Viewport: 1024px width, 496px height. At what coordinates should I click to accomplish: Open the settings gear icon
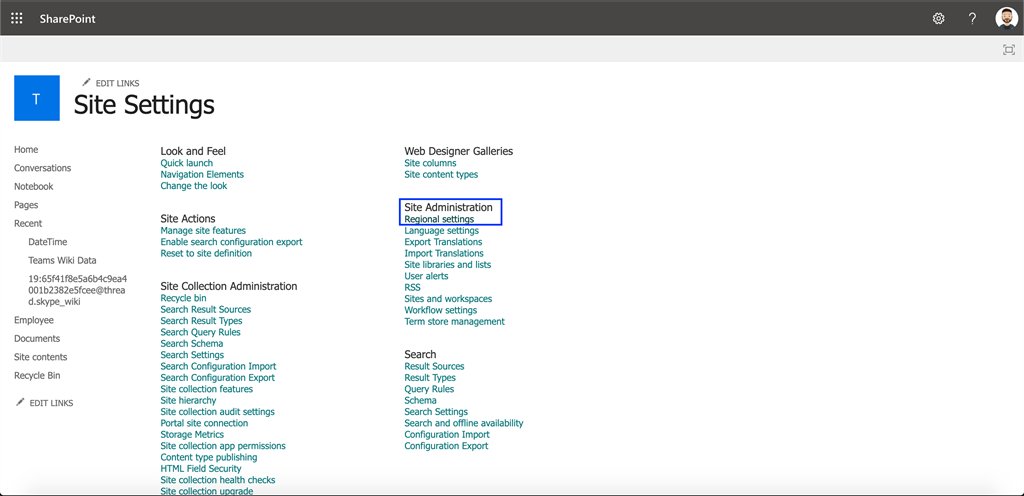point(938,18)
